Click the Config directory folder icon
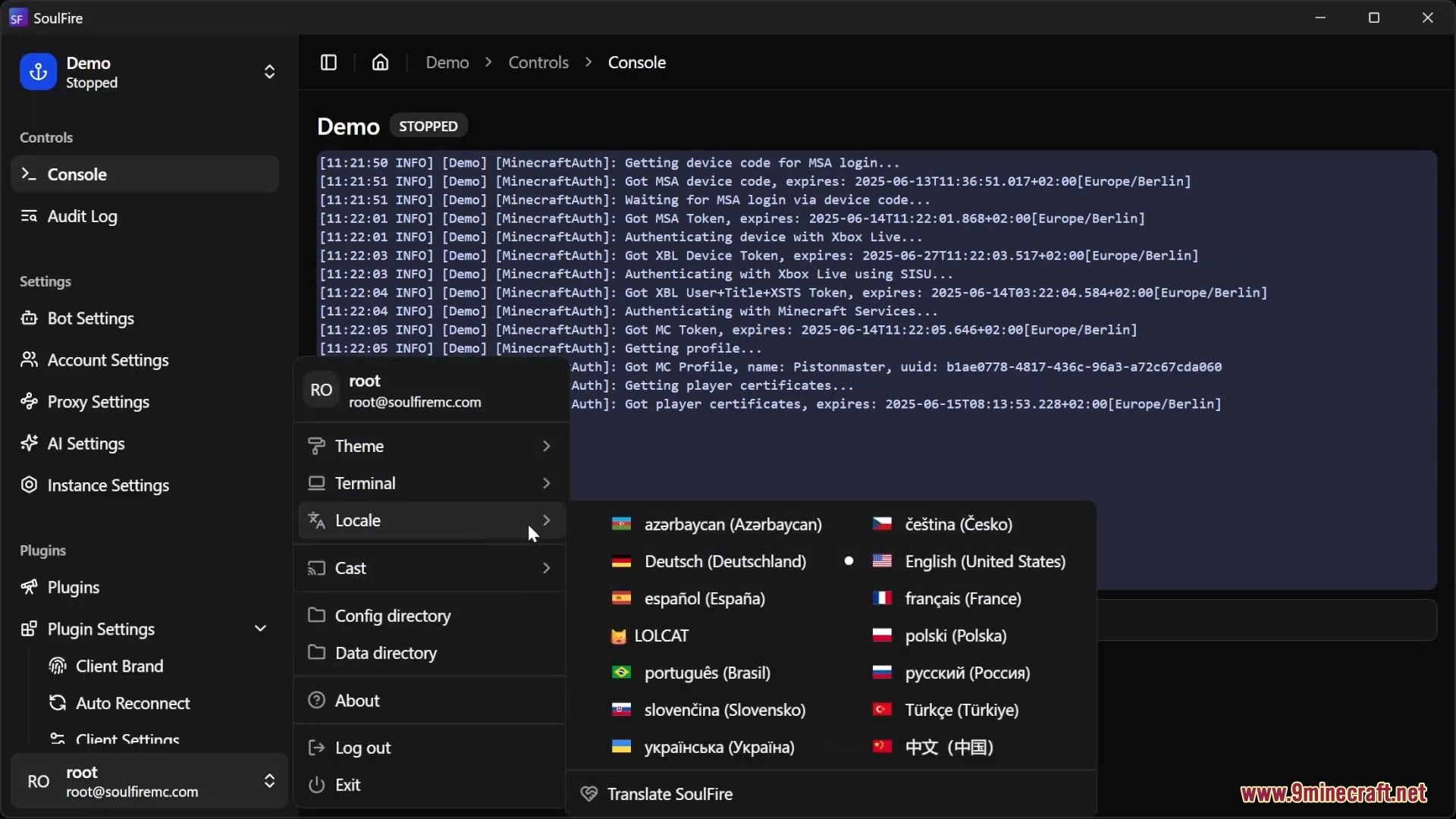 [316, 615]
